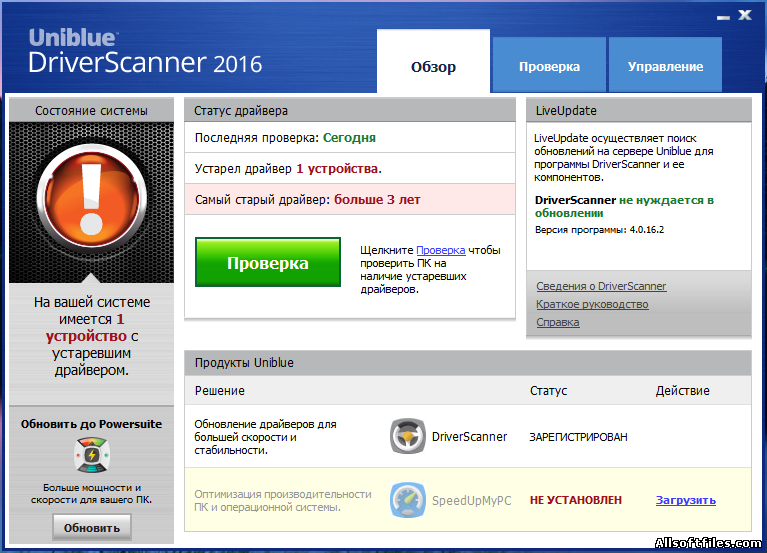This screenshot has height=553, width=767.
Task: Switch to the Обзор tab
Action: [433, 61]
